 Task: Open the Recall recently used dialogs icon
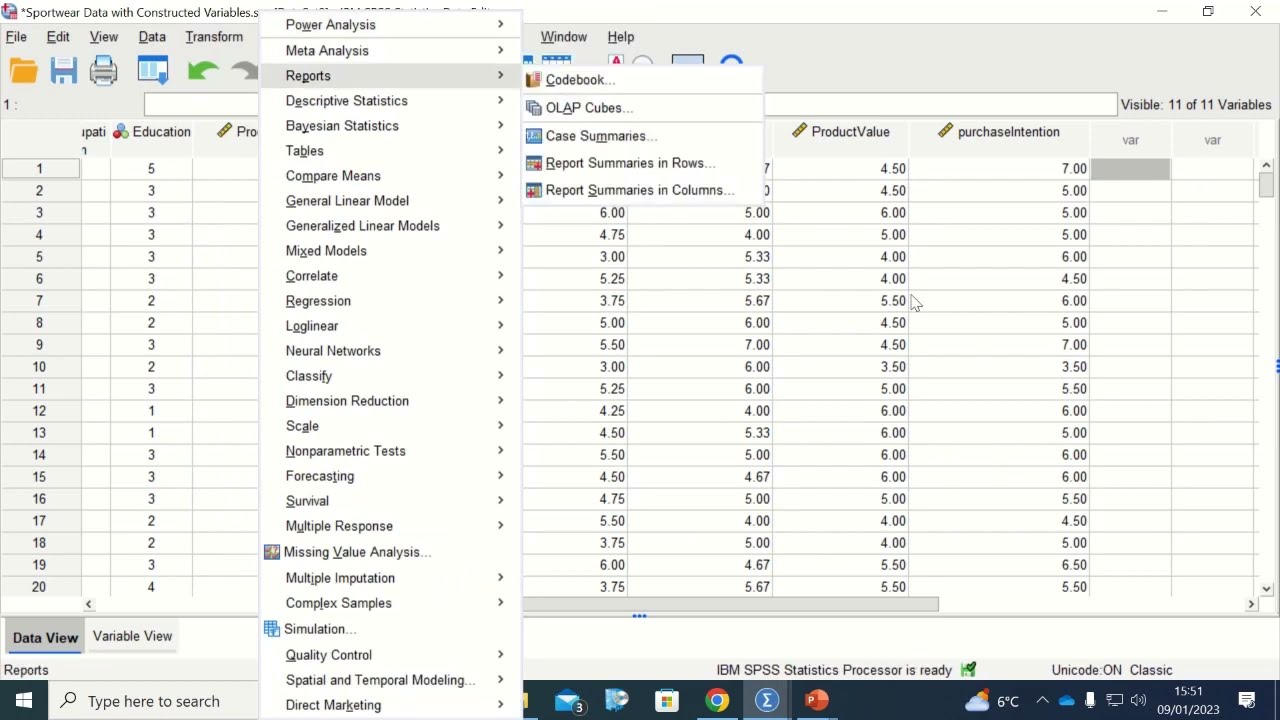[x=153, y=71]
